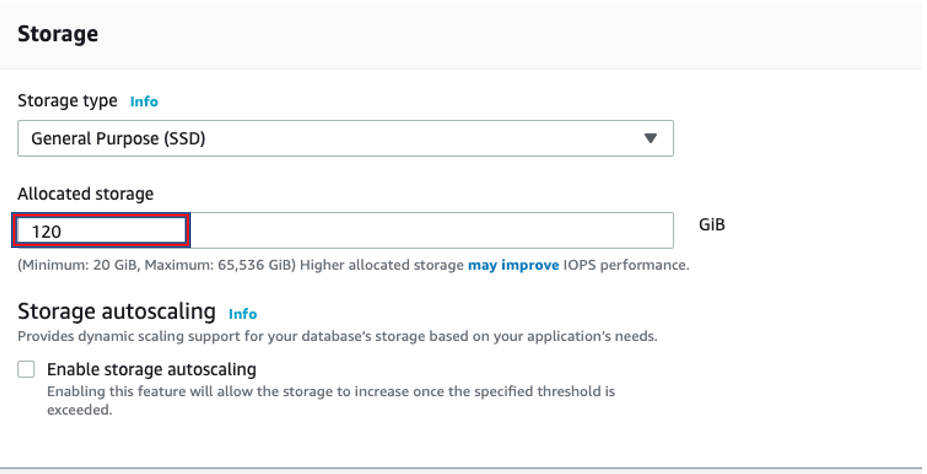Screen dimensions: 927x474
Task: Click the 120 value in Allocated storage
Action: tap(47, 231)
